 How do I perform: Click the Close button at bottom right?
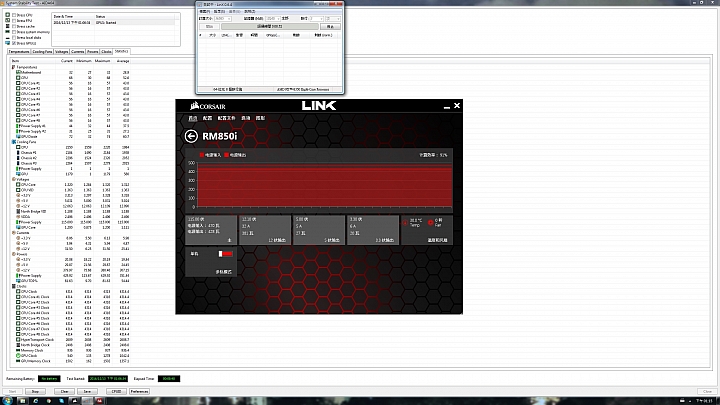[x=707, y=392]
